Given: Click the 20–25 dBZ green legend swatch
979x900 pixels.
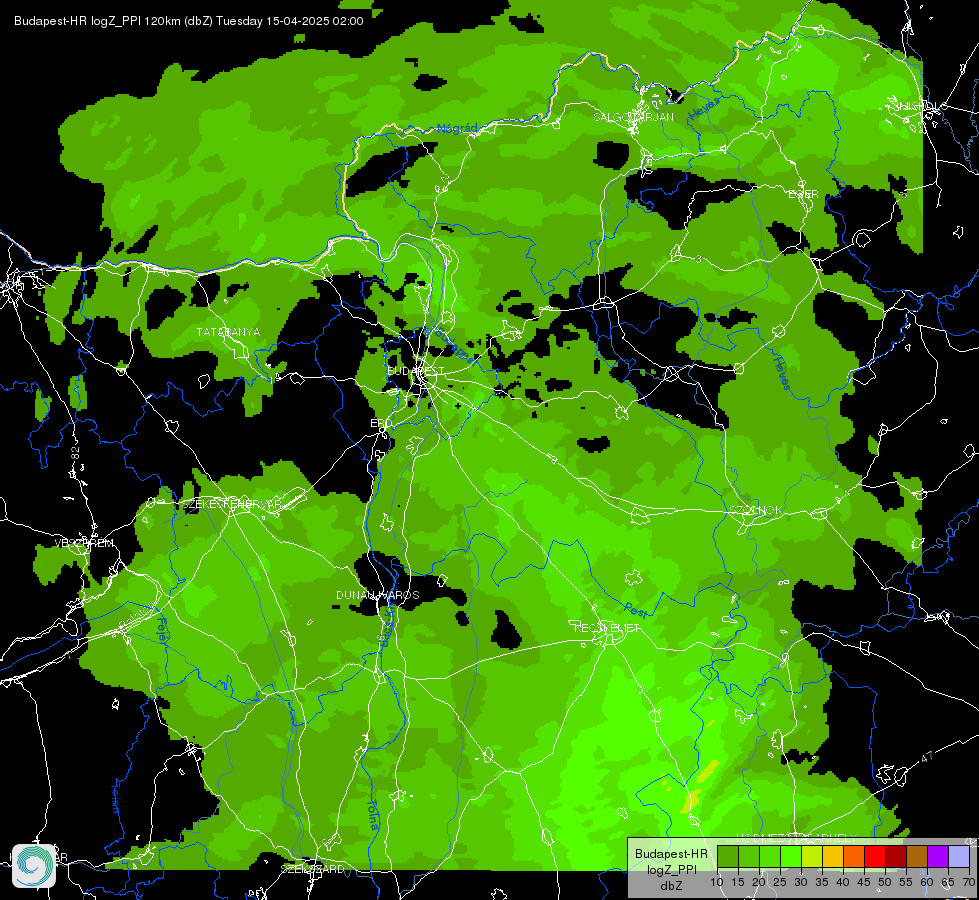Looking at the screenshot, I should 770,857.
